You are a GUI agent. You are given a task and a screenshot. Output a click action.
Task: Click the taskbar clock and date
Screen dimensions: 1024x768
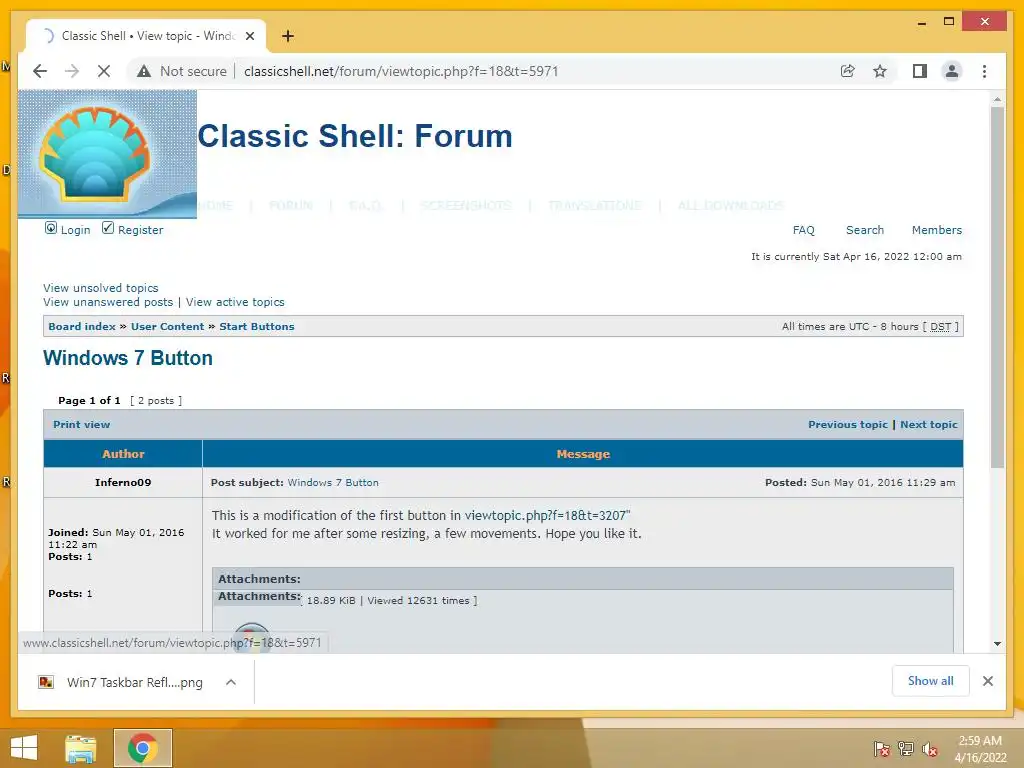980,749
